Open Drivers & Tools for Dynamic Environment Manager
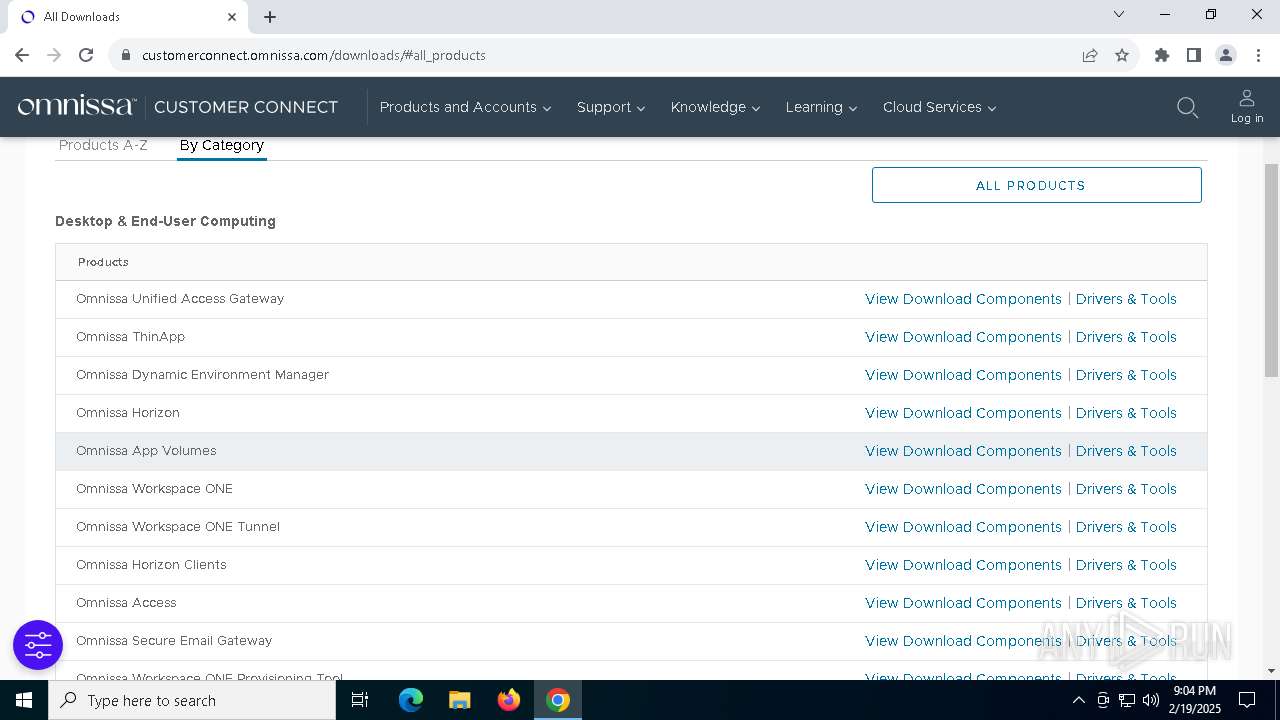Viewport: 1280px width, 720px height. pyautogui.click(x=1126, y=375)
